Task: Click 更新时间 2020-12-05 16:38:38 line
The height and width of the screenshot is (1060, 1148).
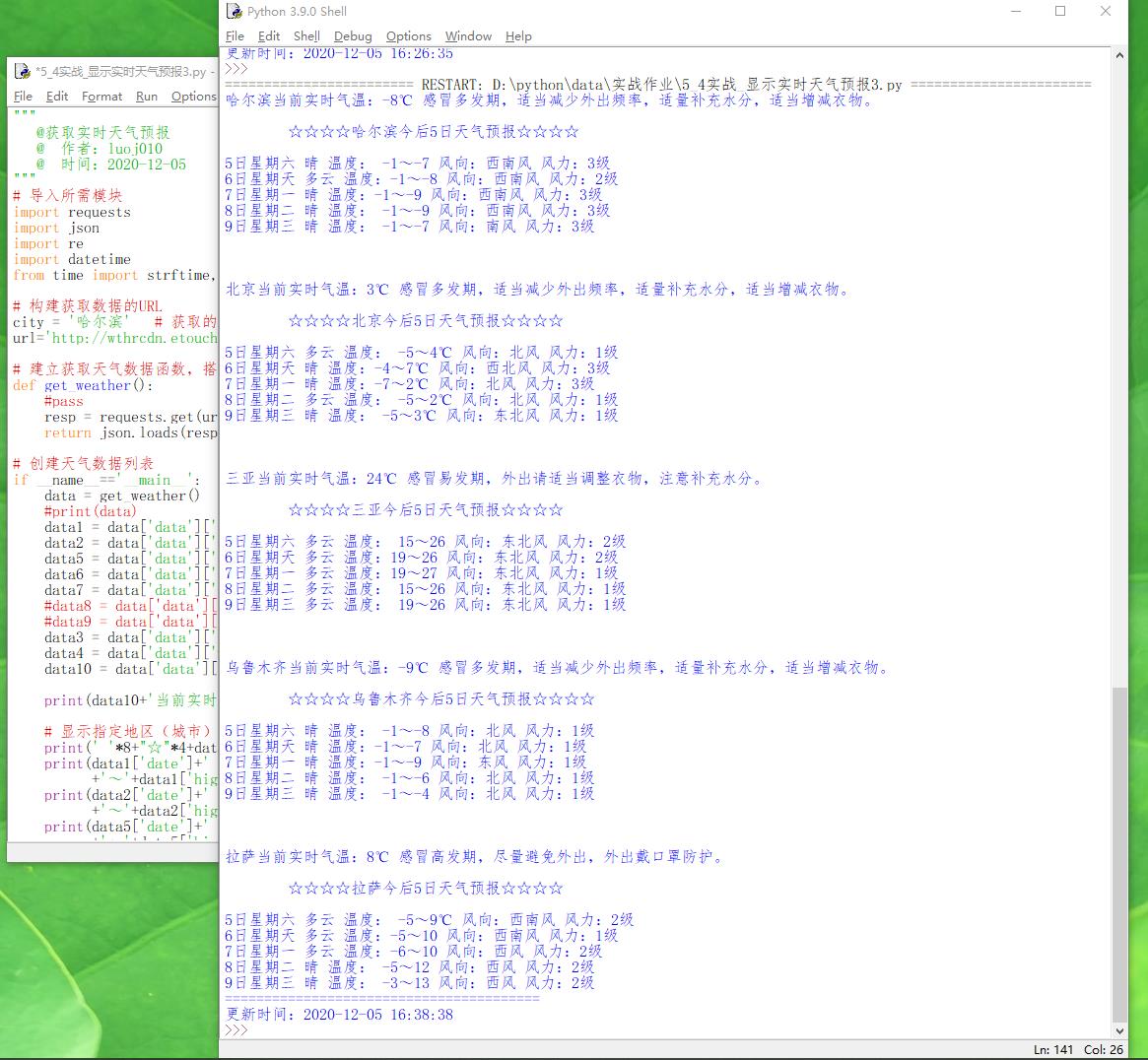Action: [x=339, y=1015]
